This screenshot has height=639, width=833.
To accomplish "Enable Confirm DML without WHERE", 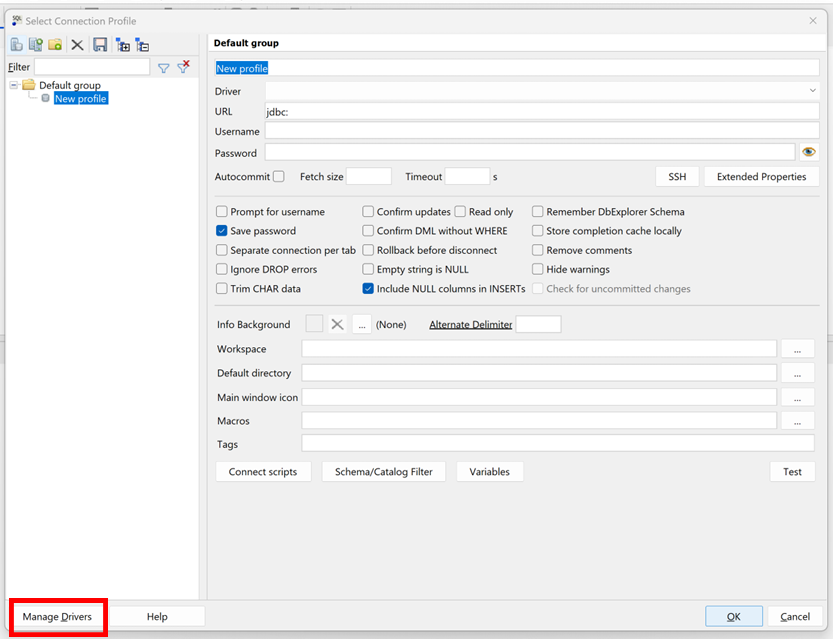I will pyautogui.click(x=368, y=231).
